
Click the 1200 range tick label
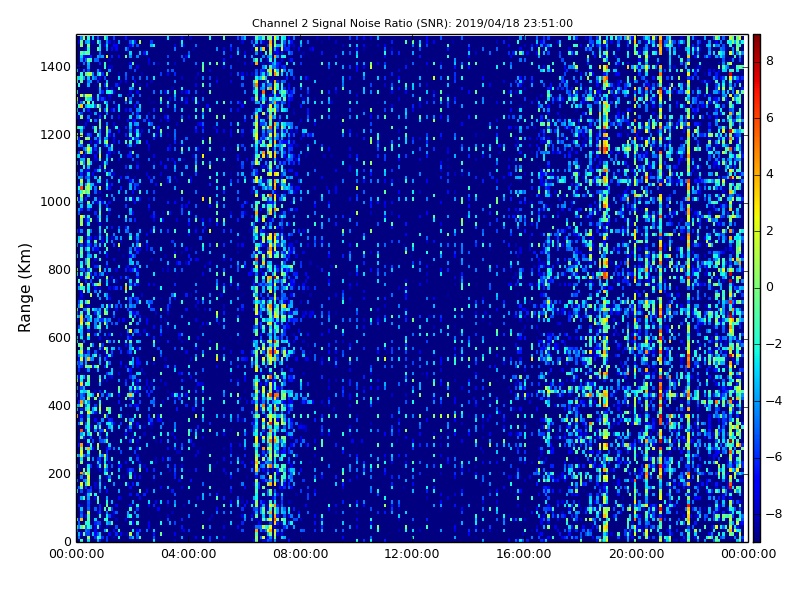click(55, 135)
